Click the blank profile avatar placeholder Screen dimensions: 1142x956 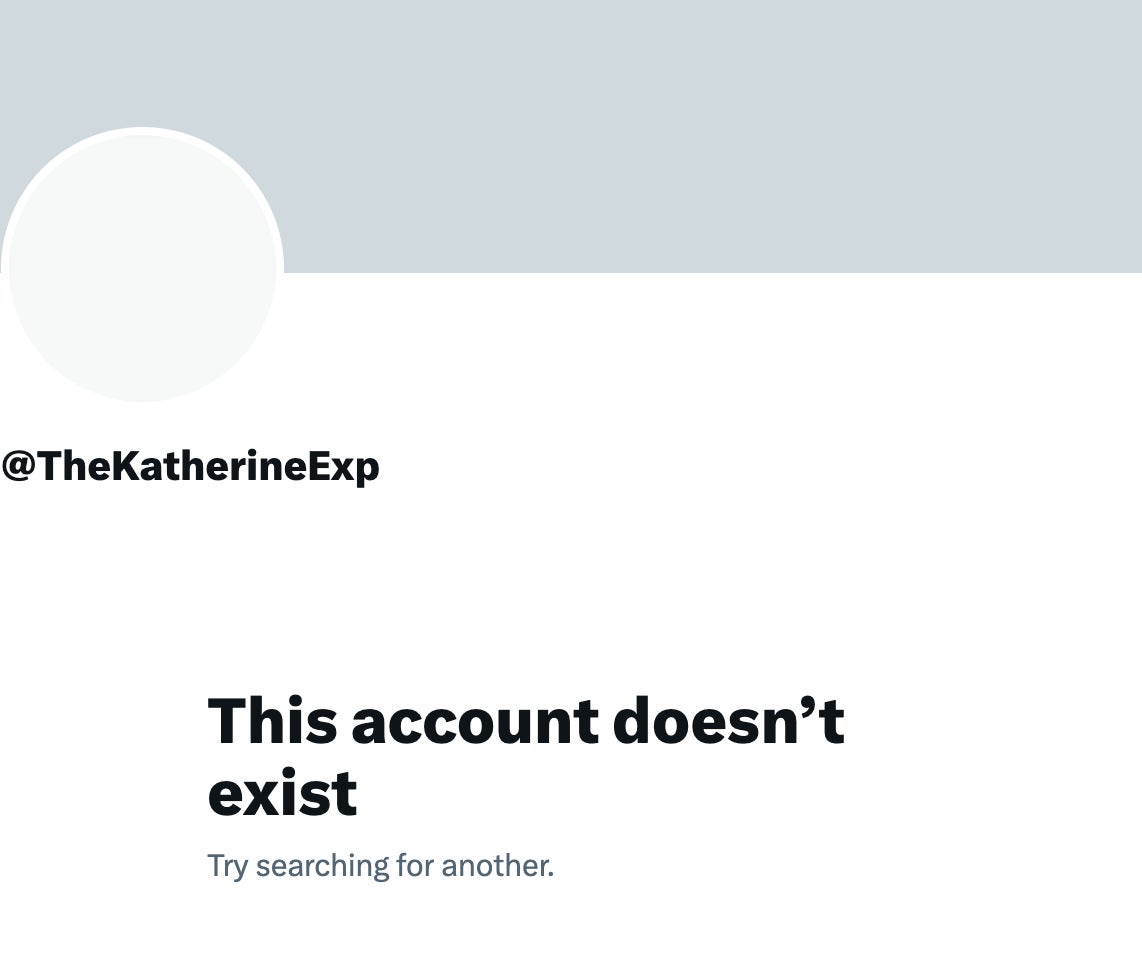click(x=142, y=268)
